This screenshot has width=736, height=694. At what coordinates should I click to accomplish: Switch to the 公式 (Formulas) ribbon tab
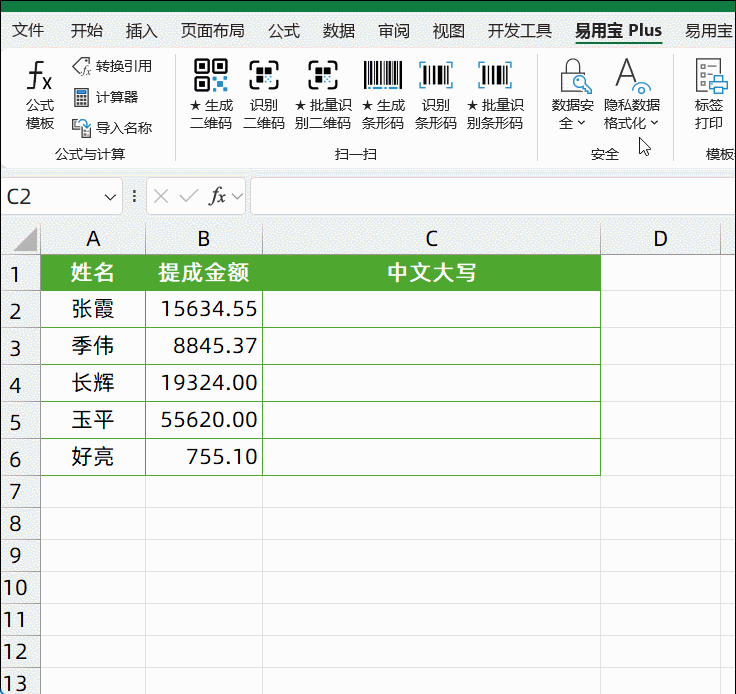[x=284, y=31]
